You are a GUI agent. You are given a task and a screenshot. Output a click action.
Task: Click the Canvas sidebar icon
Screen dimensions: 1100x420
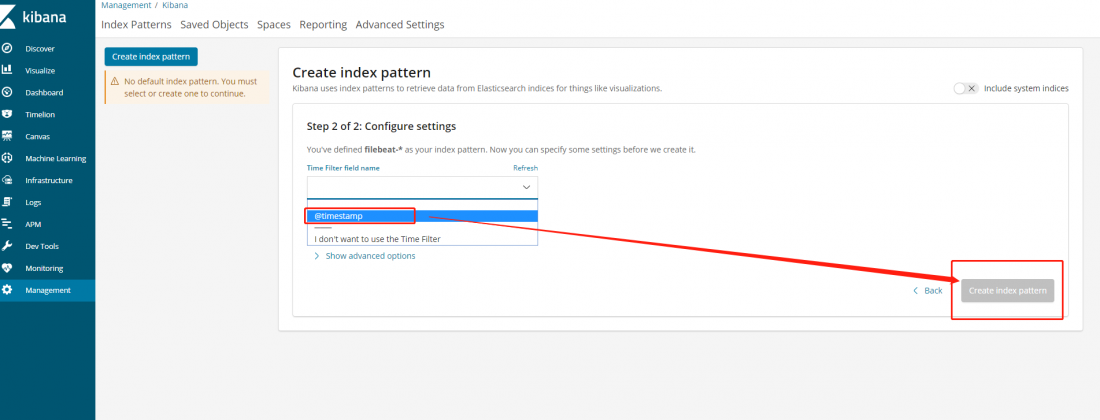pyautogui.click(x=7, y=136)
